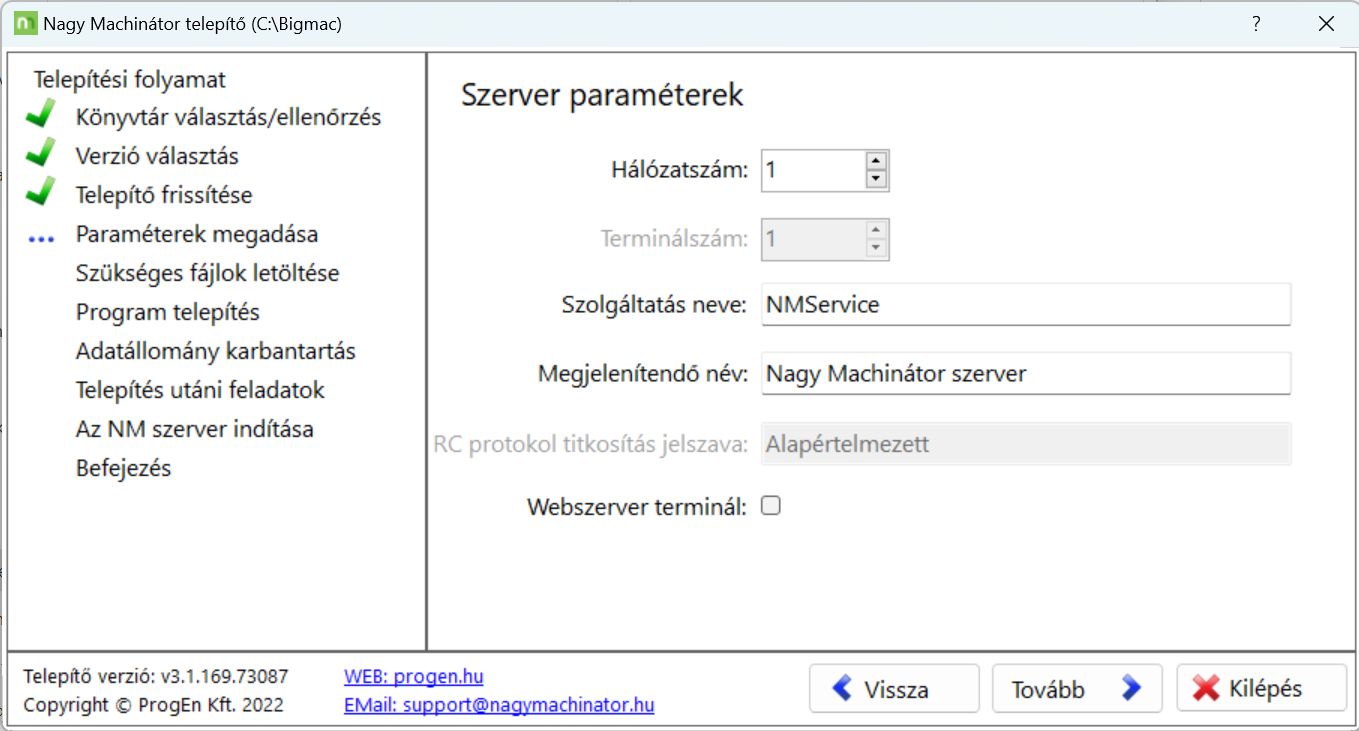Screen dimensions: 1359x731
Task: Click green checkmark beside Telepítő frissítése
Action: pyautogui.click(x=41, y=195)
